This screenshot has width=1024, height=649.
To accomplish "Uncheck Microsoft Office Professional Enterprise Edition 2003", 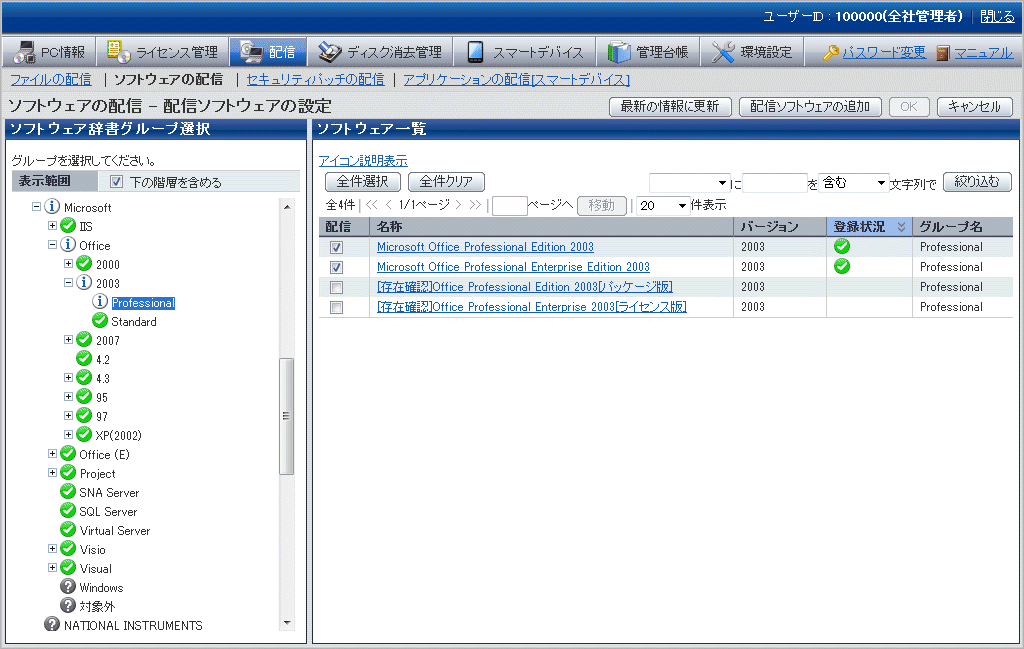I will click(336, 267).
